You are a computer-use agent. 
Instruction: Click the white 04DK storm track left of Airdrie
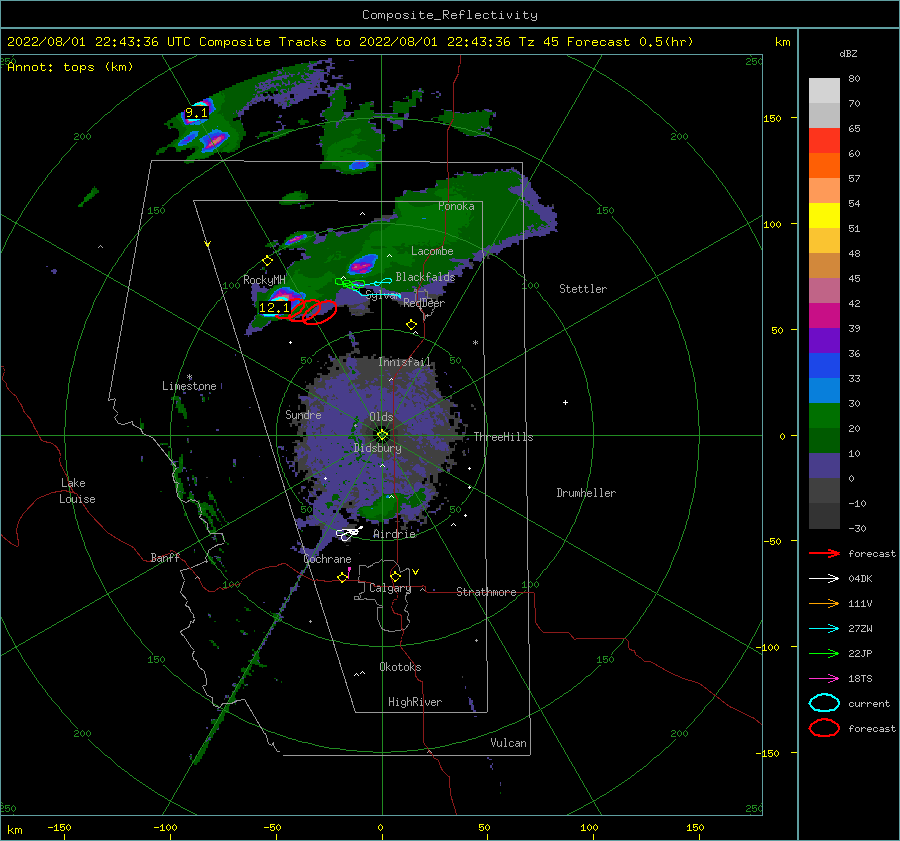pyautogui.click(x=349, y=533)
